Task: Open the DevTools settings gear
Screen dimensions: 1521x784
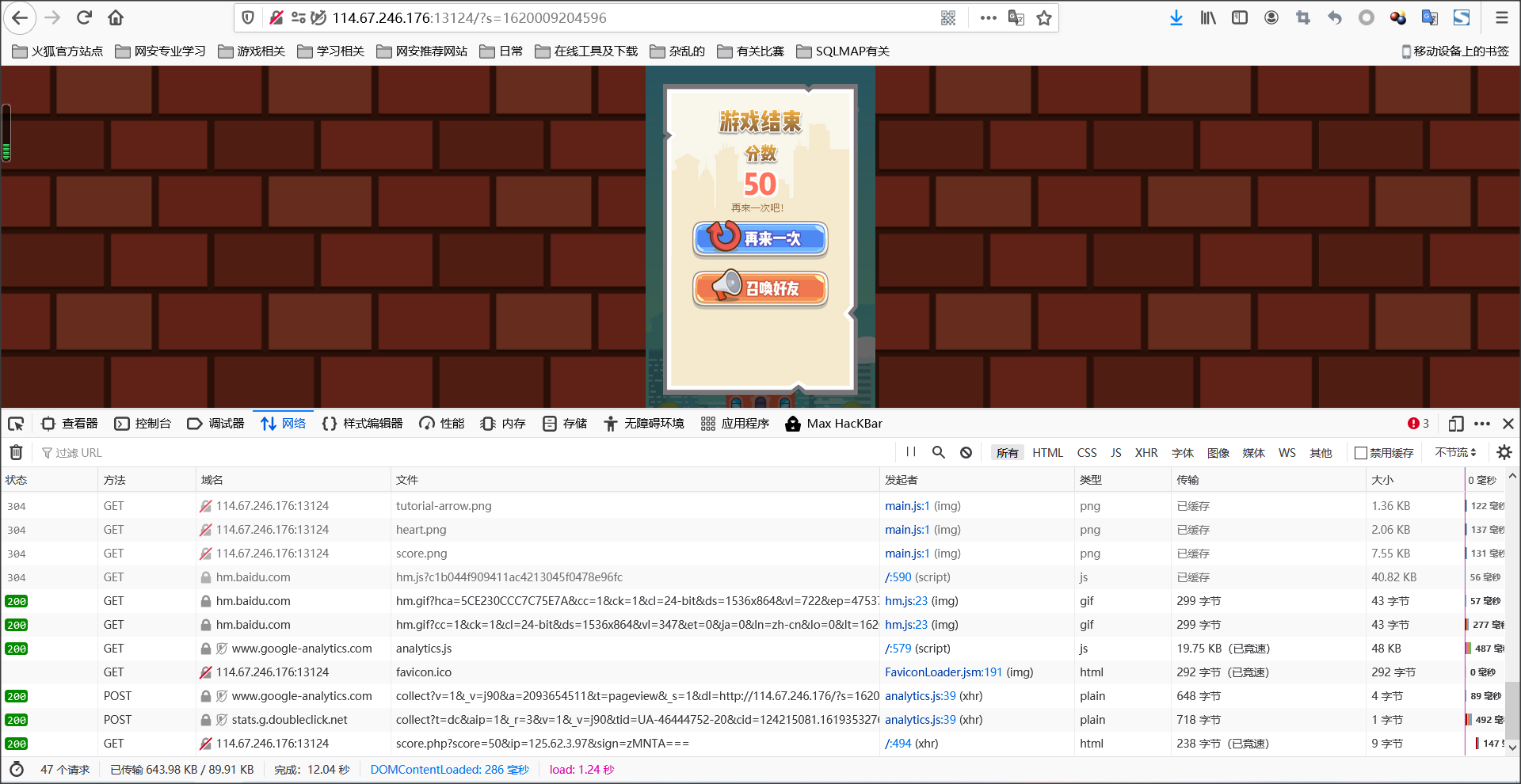Action: coord(1504,452)
